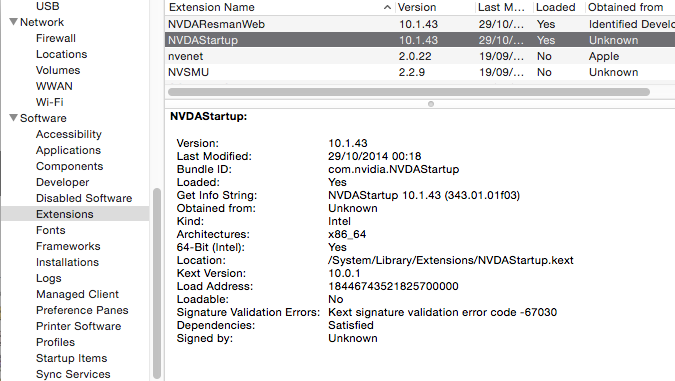Open WWAN under Network
This screenshot has width=675, height=381.
(x=54, y=86)
